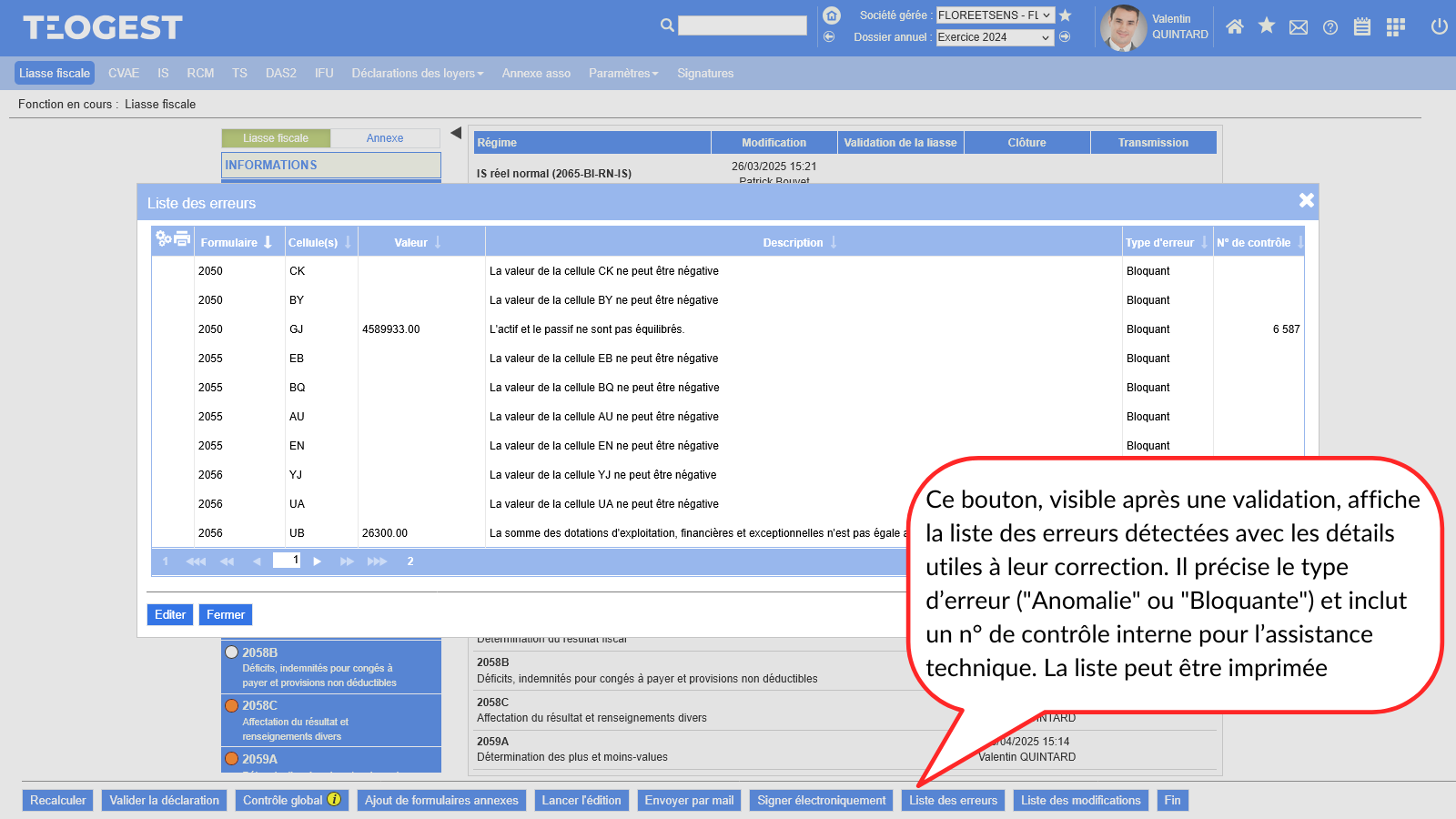Open the CVAE menu item
Viewport: 1456px width, 819px height.
[124, 74]
